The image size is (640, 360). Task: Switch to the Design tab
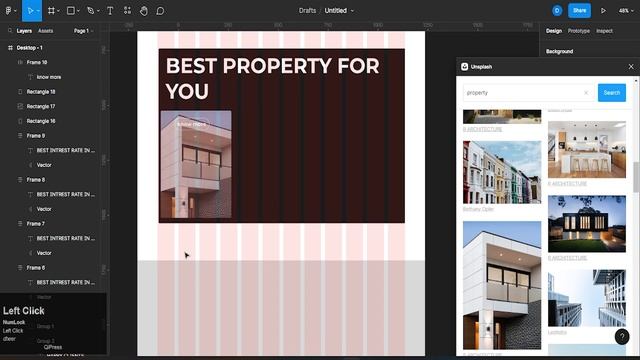click(554, 31)
